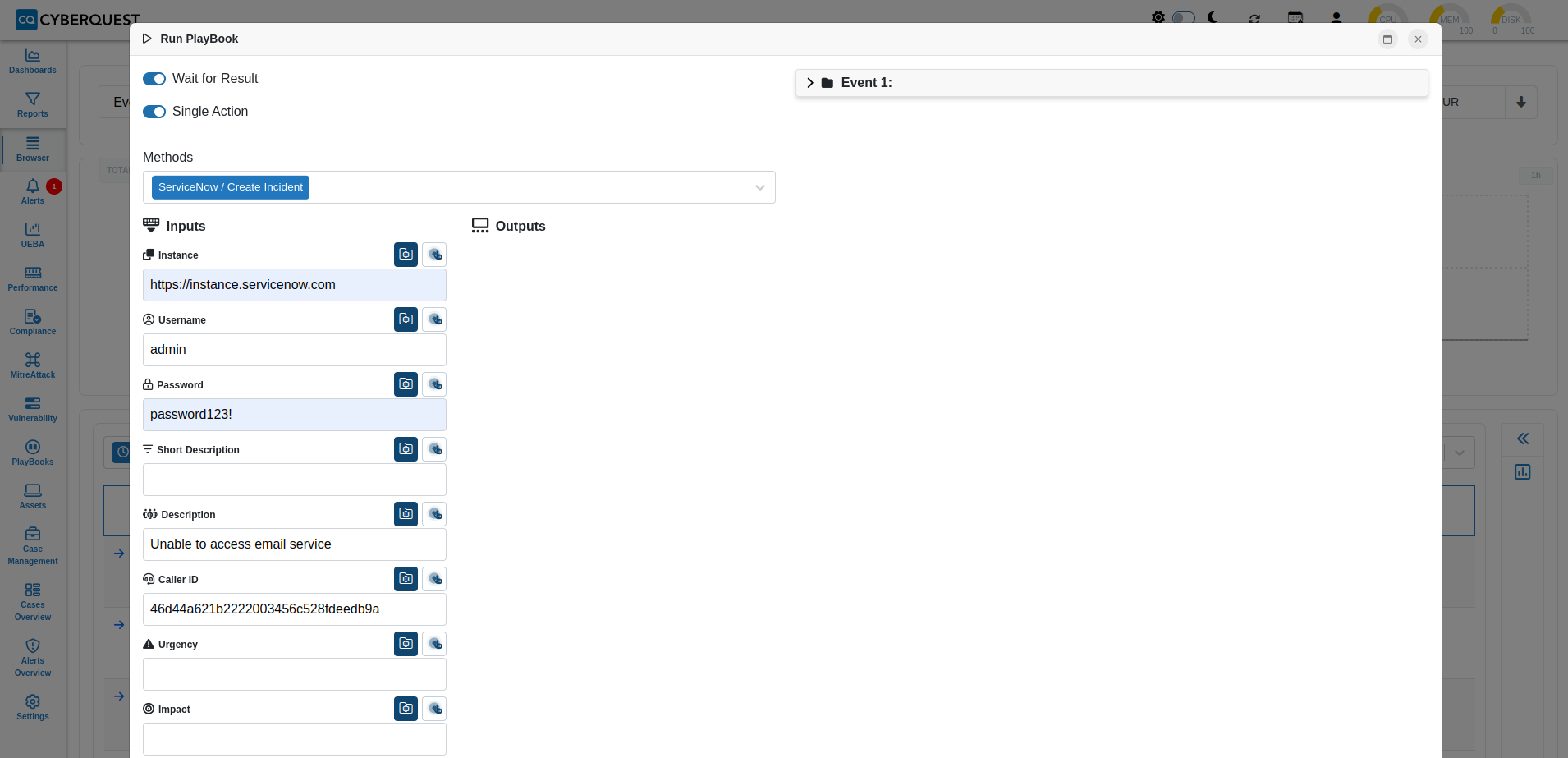Screen dimensions: 1568x758
Task: Click the empty Short Description field
Action: click(295, 480)
